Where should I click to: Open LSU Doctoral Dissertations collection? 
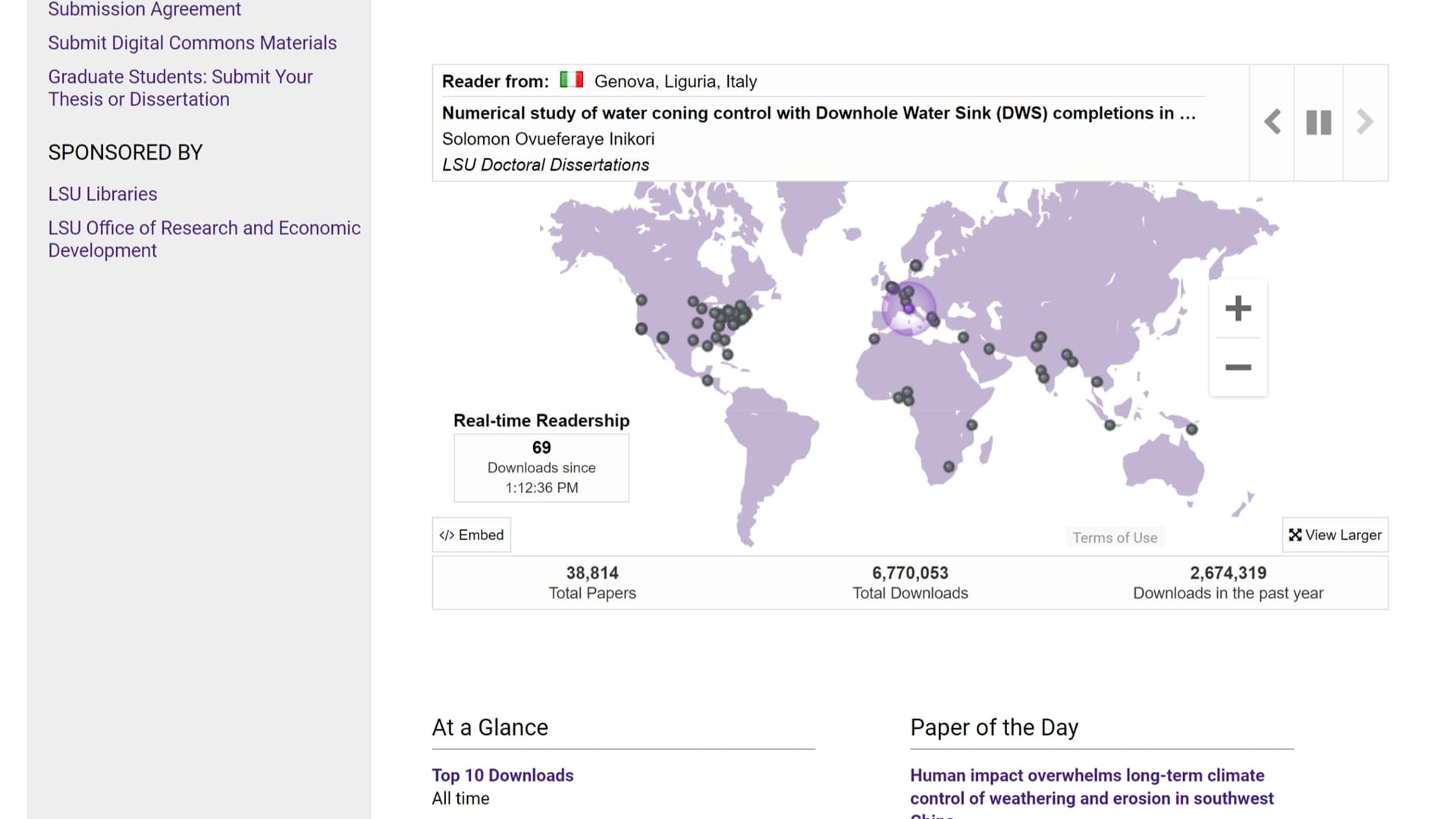(545, 165)
